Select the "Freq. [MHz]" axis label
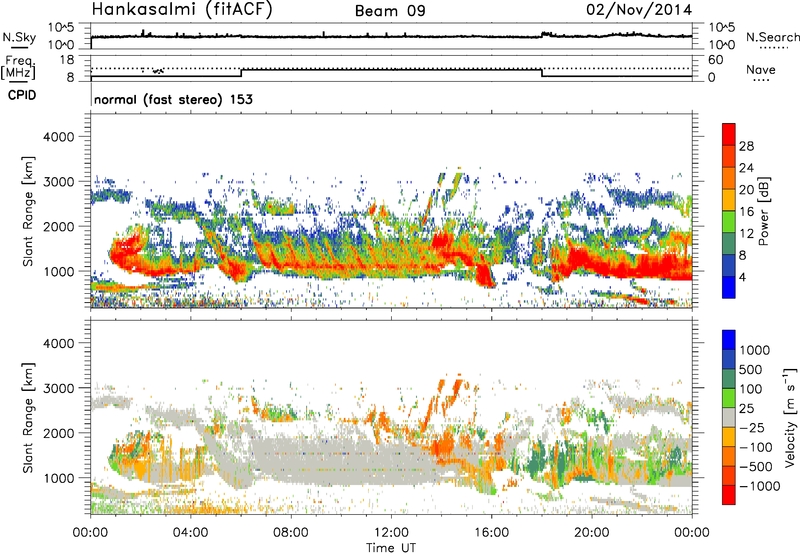800x554 pixels. [x=18, y=67]
